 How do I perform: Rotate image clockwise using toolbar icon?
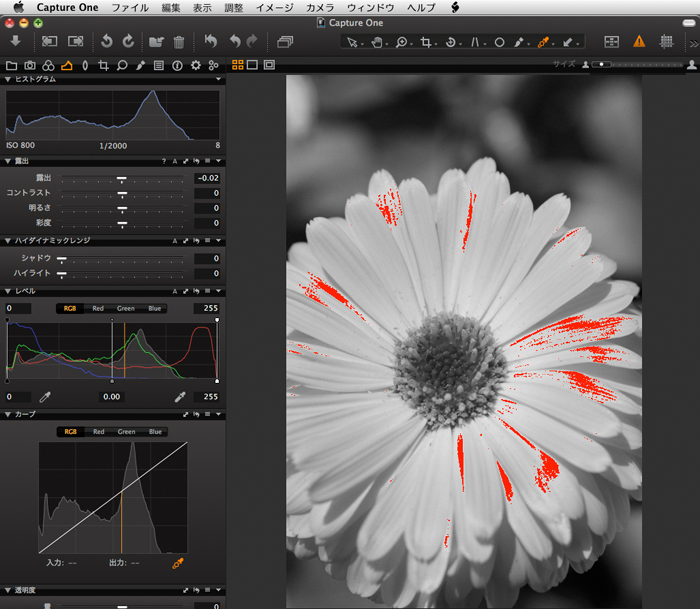tap(129, 41)
